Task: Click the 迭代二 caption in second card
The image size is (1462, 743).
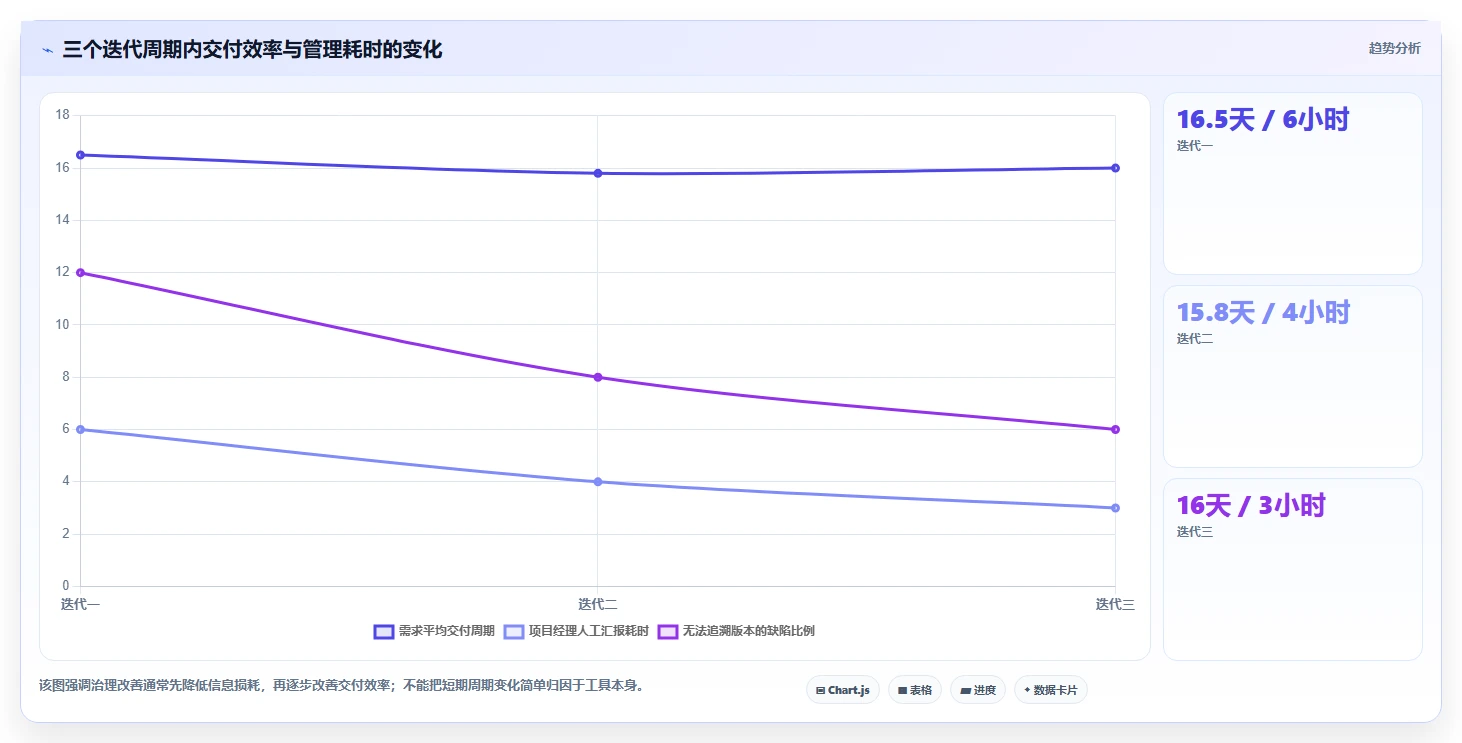Action: click(1195, 339)
